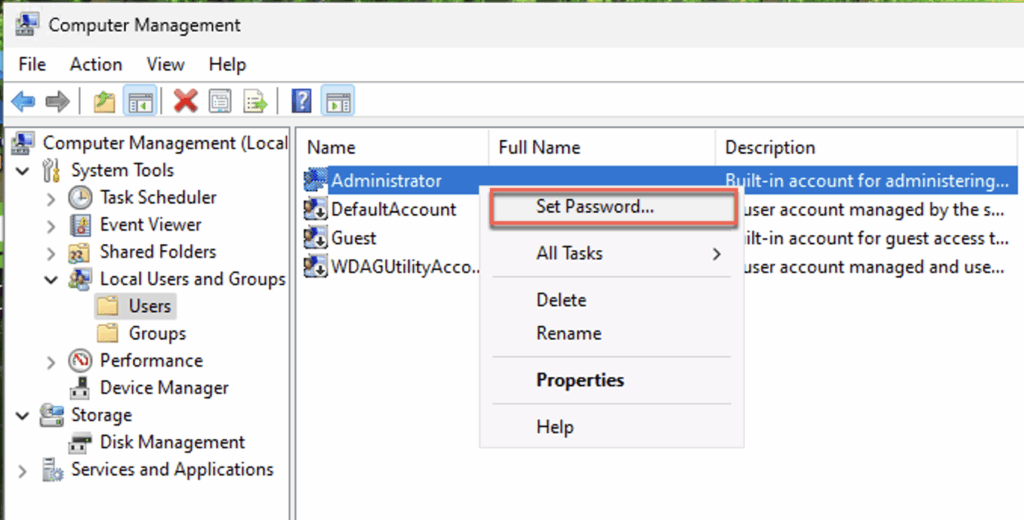Expand the Task Scheduler node arrow
Viewport: 1024px width, 520px height.
[x=51, y=198]
